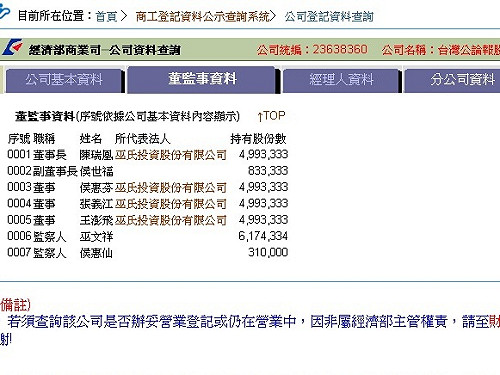Select the name 王澎飛 in row 0005
This screenshot has height=375, width=500.
pos(96,220)
